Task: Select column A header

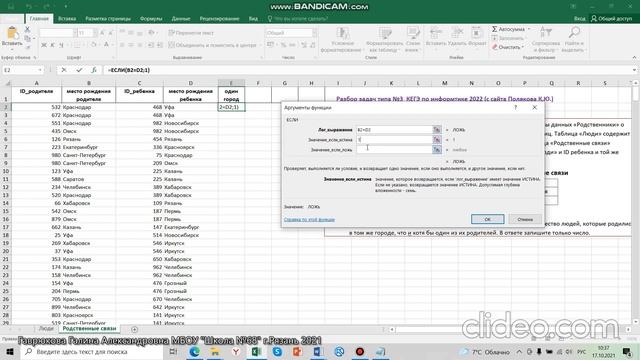Action: (36, 83)
